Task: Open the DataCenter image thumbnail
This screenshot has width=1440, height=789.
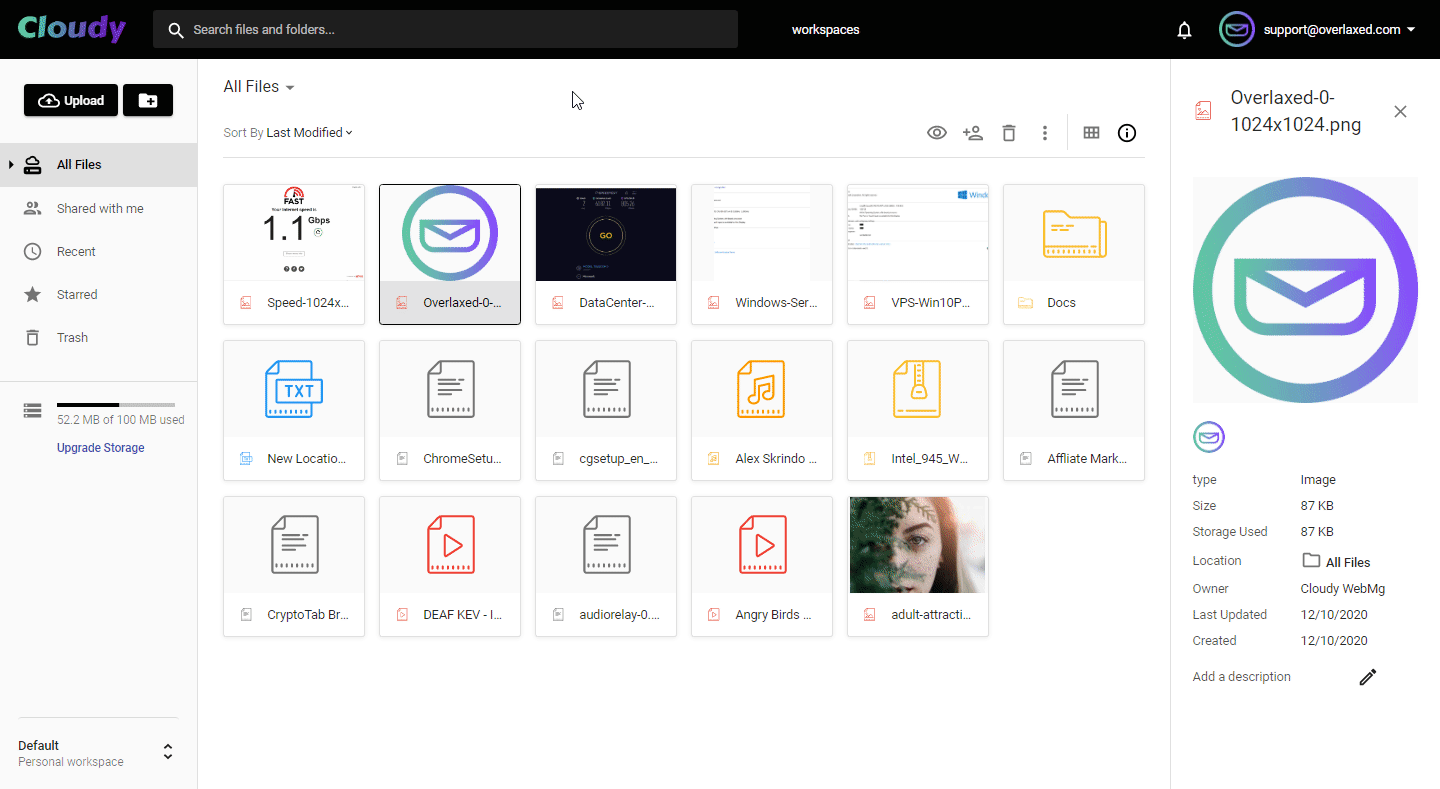Action: [x=606, y=233]
